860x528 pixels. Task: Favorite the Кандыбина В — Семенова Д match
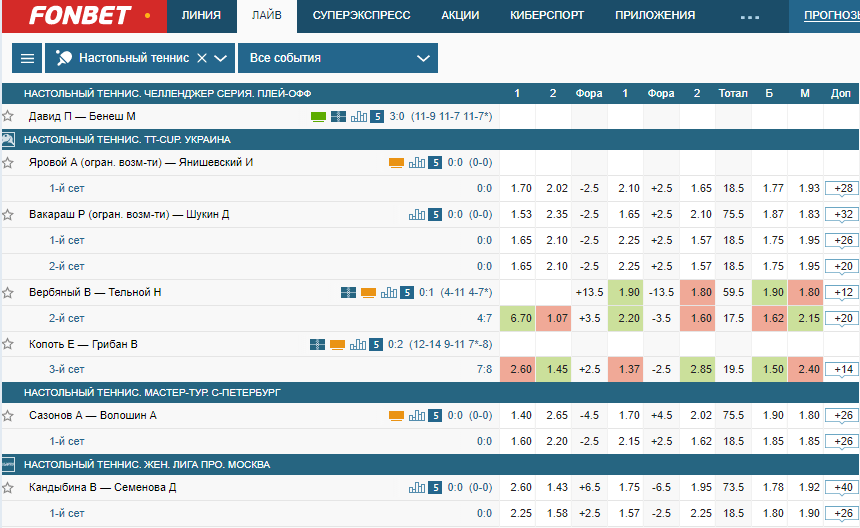pos(8,487)
